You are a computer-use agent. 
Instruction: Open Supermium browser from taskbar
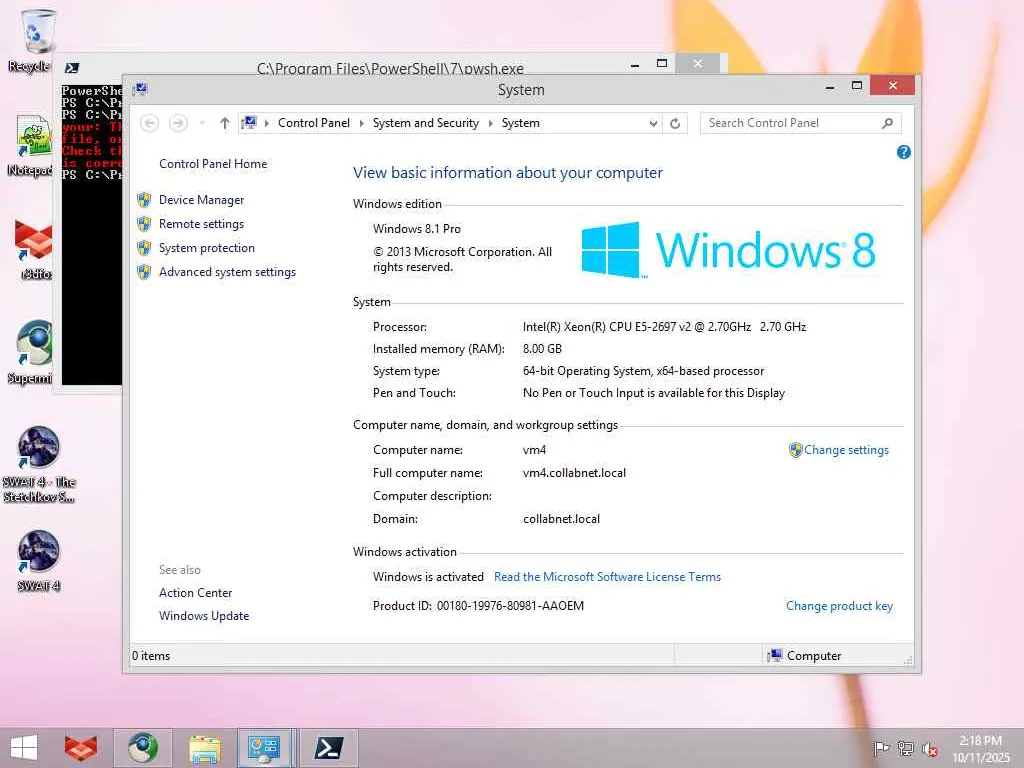coord(143,748)
